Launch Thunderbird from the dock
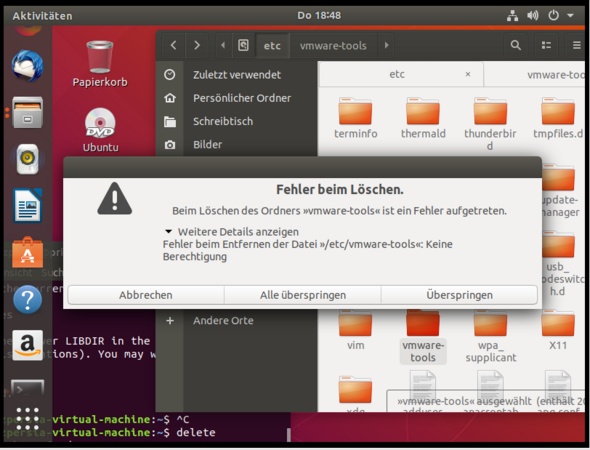This screenshot has width=590, height=450. pyautogui.click(x=27, y=66)
